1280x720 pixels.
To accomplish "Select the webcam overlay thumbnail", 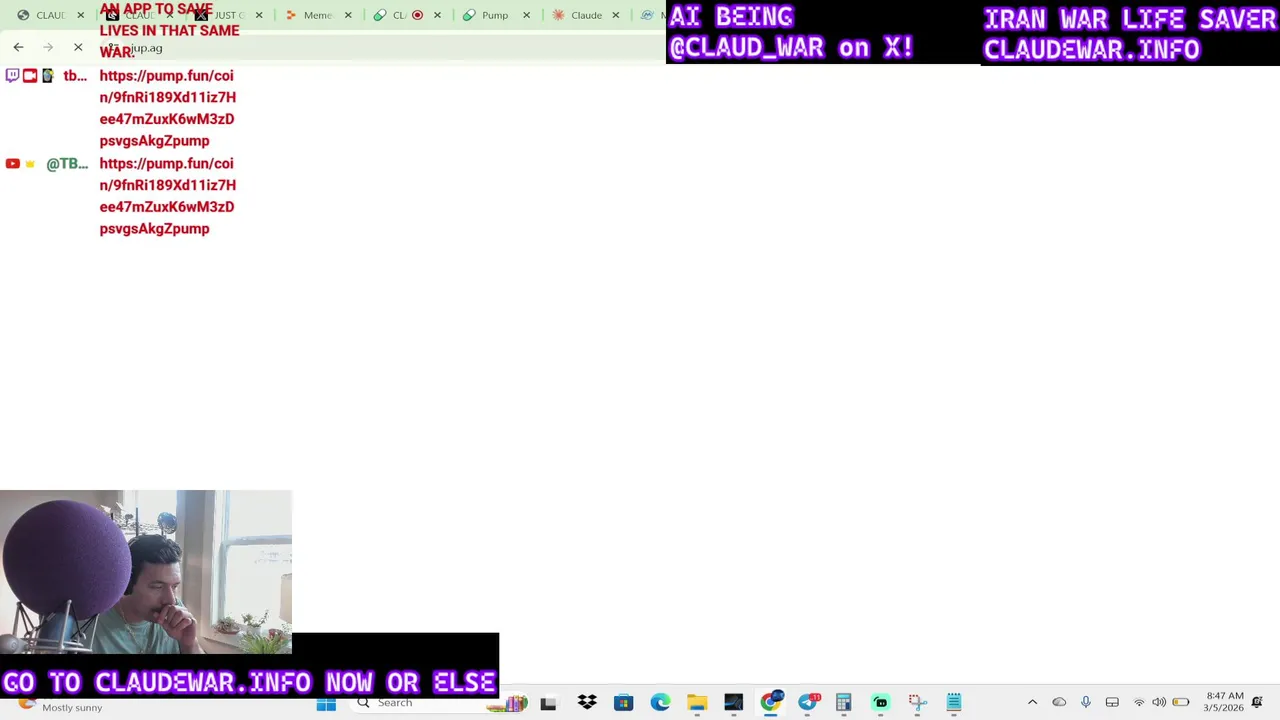I will click(146, 572).
